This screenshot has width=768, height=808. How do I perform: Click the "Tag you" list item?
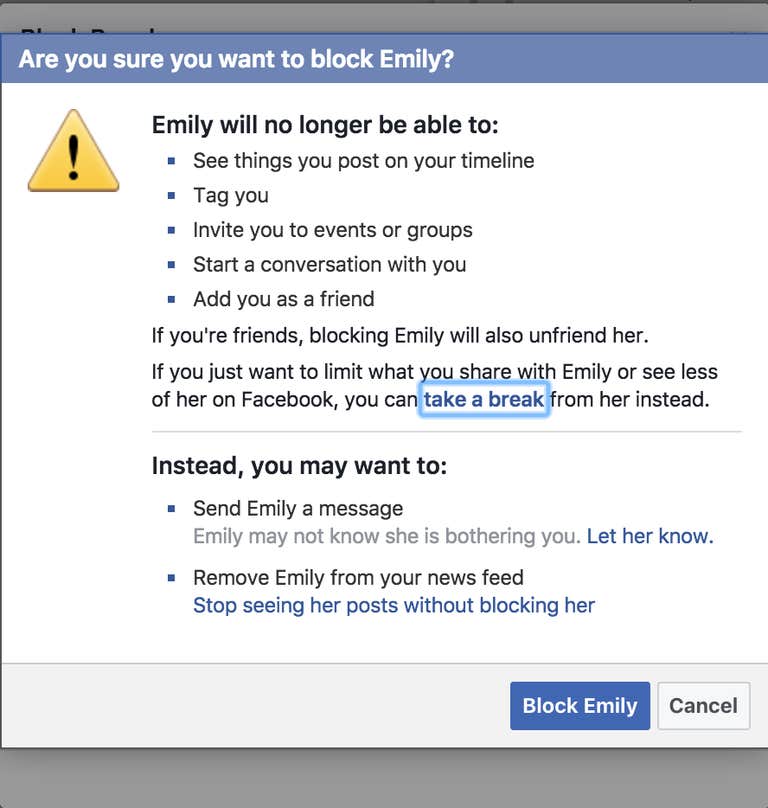230,195
